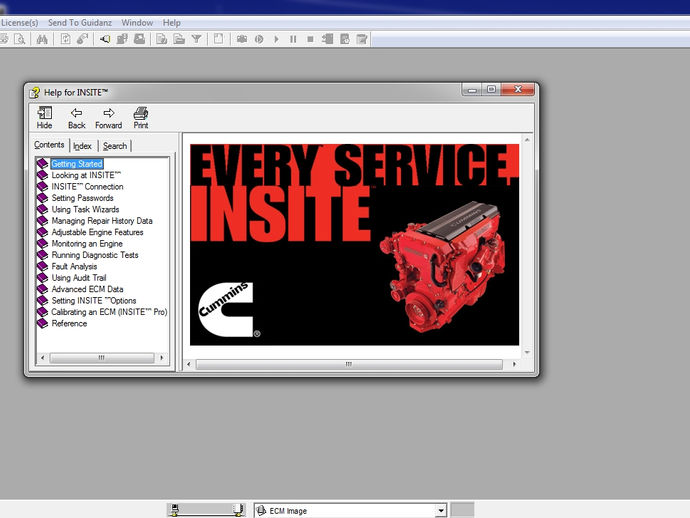Screen dimensions: 690x518
Task: Click the book icon beside Advanced ECM Data
Action: 43,289
